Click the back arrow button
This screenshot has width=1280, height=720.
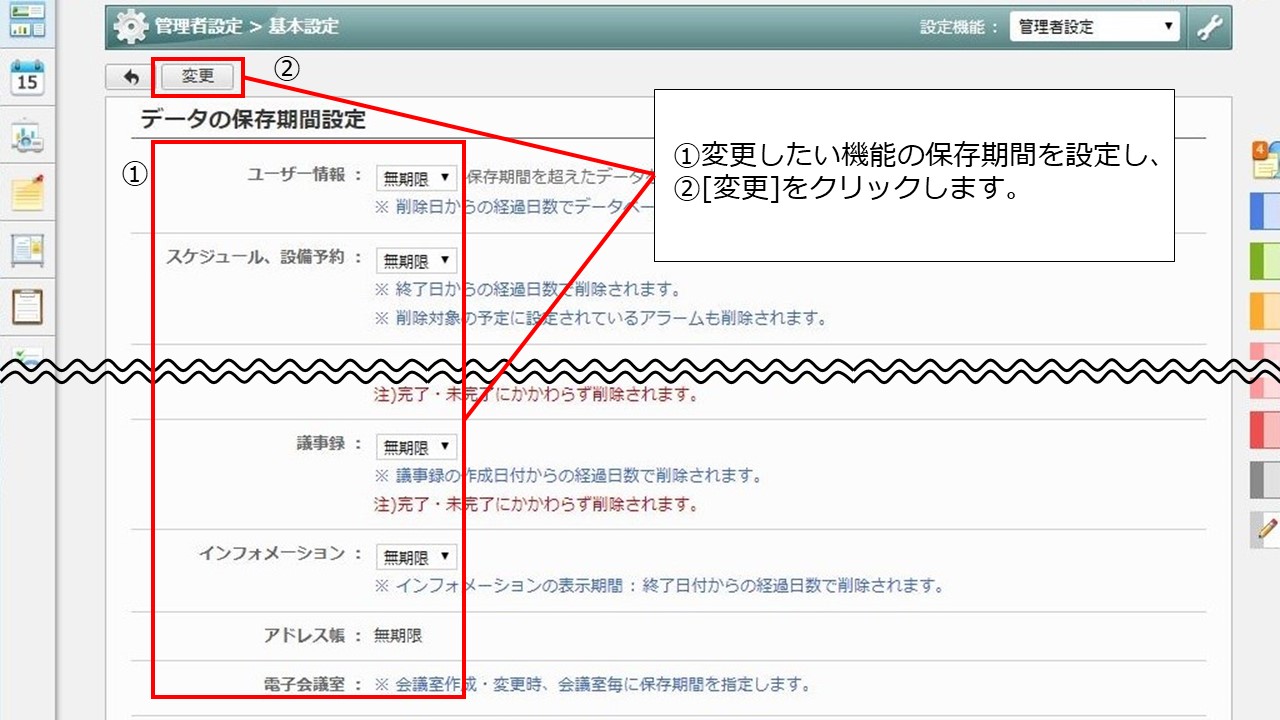(x=131, y=77)
